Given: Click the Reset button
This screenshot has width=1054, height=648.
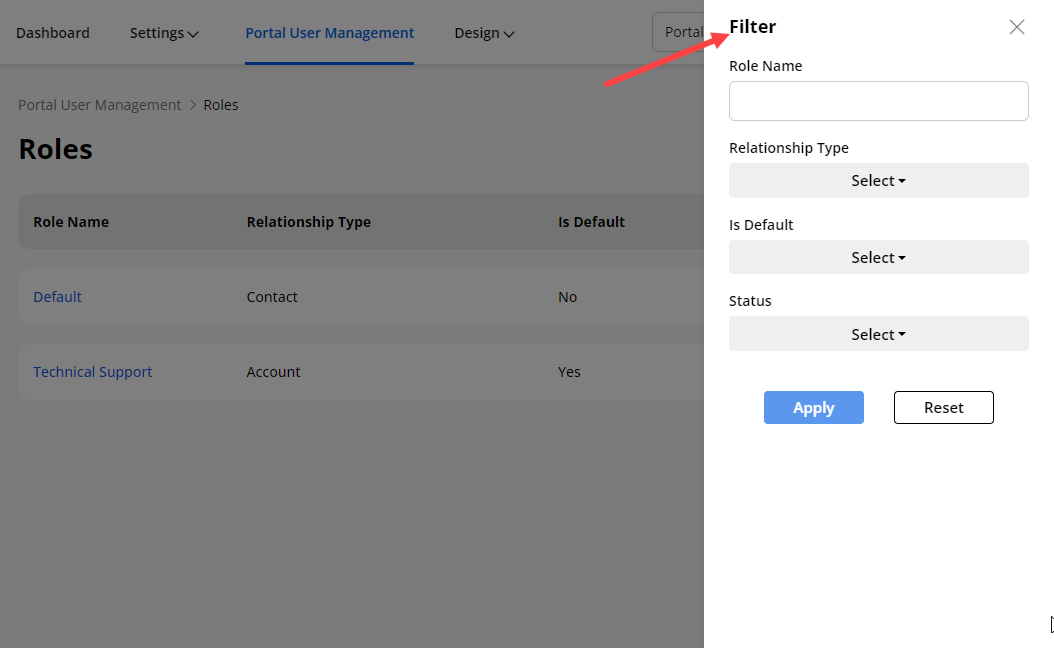Looking at the screenshot, I should click(x=943, y=408).
